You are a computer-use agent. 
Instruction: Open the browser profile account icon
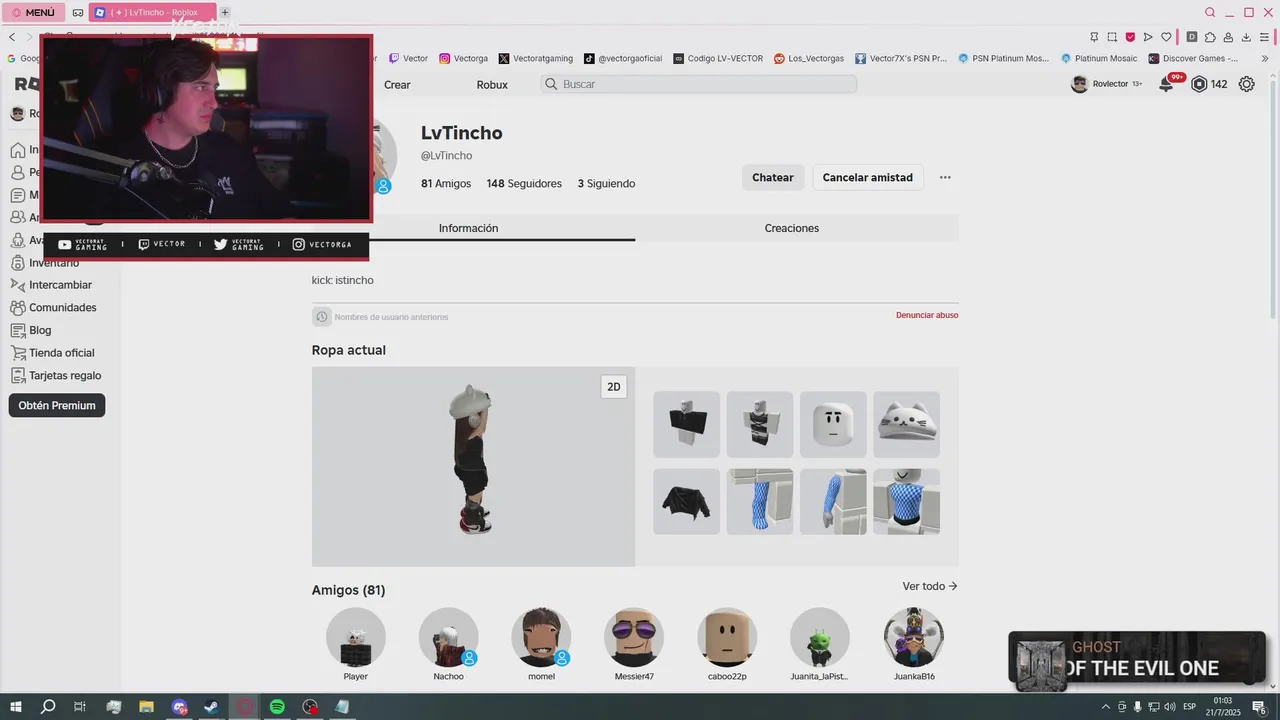click(x=1228, y=37)
